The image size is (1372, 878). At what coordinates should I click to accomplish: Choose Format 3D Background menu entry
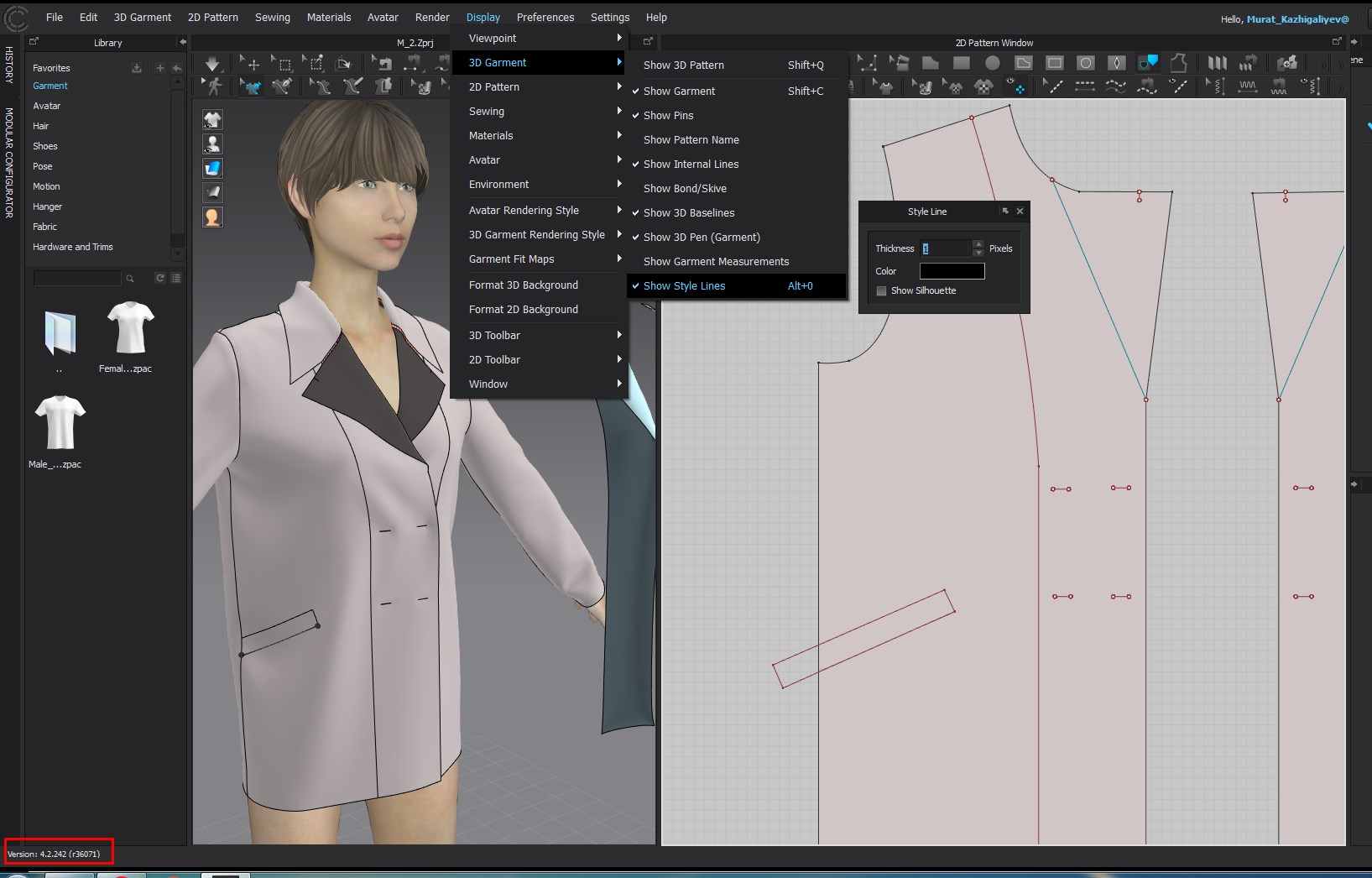(x=523, y=285)
